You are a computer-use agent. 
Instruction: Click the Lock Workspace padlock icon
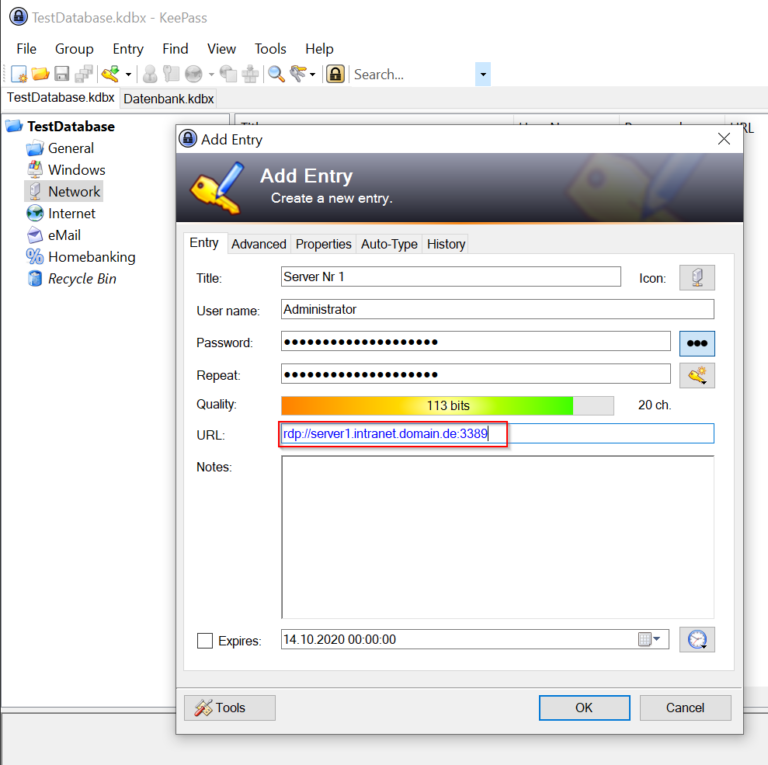[336, 74]
